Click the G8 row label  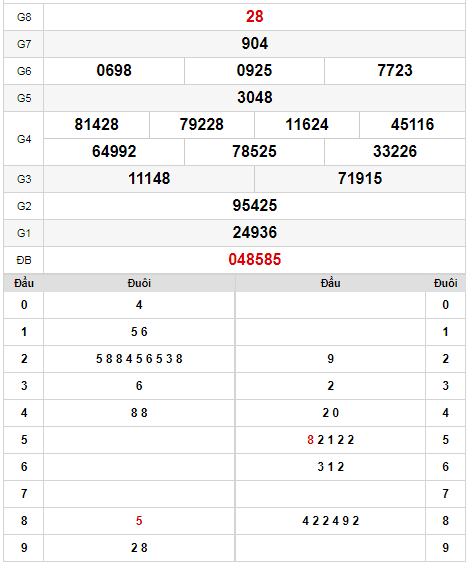[24, 17]
